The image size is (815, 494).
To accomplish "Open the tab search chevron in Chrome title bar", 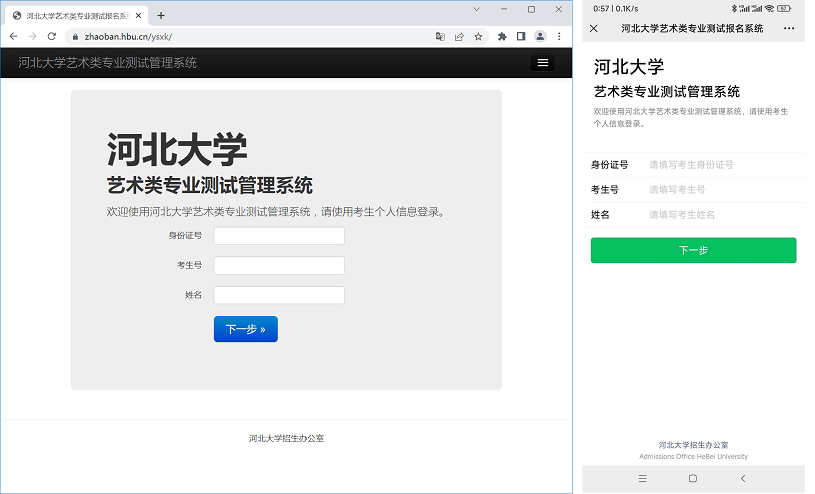I will point(477,9).
